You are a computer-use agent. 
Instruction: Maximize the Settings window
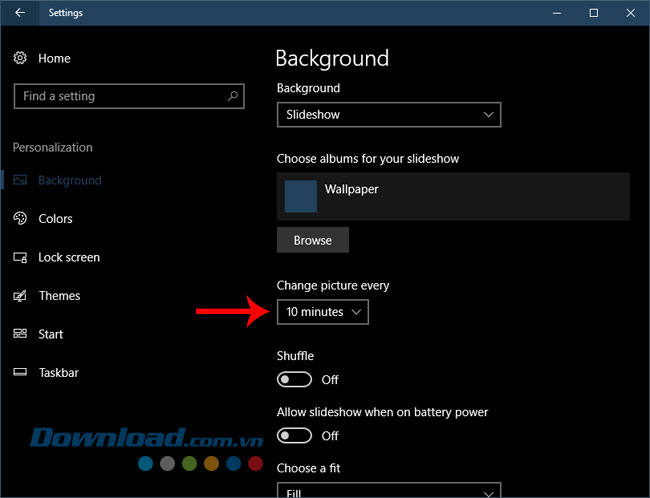593,13
